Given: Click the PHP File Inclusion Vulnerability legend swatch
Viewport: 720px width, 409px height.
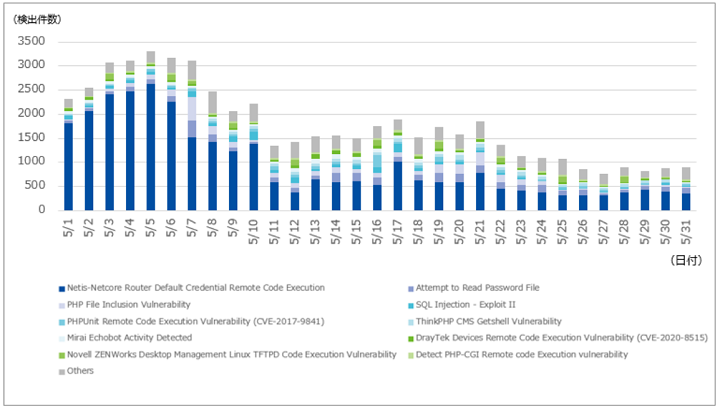Looking at the screenshot, I should (x=62, y=305).
